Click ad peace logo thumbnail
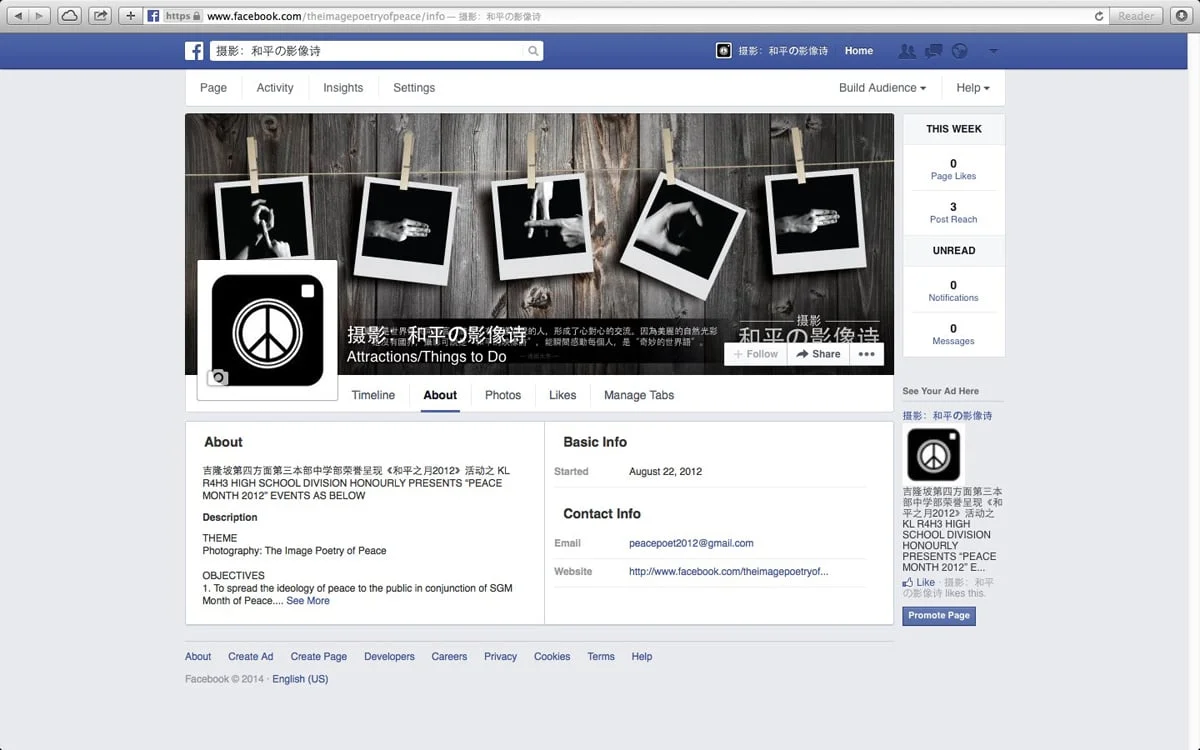This screenshot has height=750, width=1200. [x=933, y=454]
